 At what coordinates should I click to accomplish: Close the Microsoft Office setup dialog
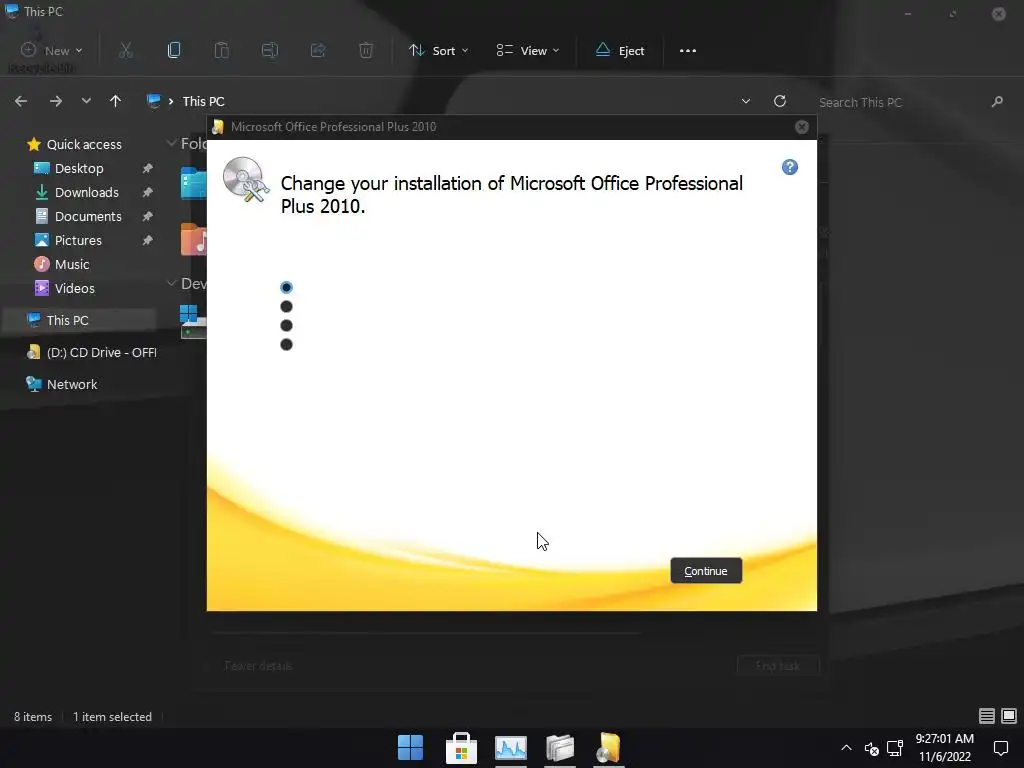click(x=802, y=127)
